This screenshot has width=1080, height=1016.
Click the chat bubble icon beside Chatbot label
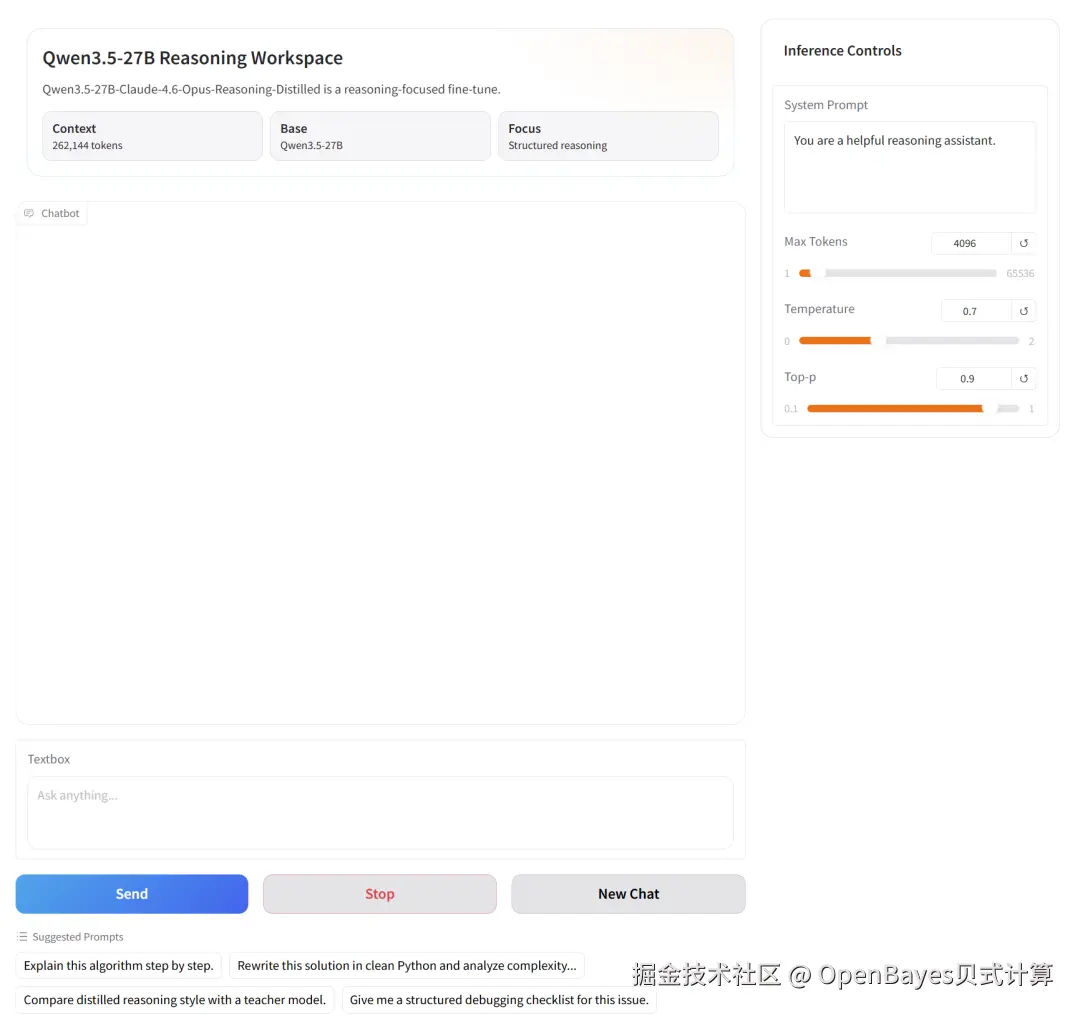(x=28, y=212)
